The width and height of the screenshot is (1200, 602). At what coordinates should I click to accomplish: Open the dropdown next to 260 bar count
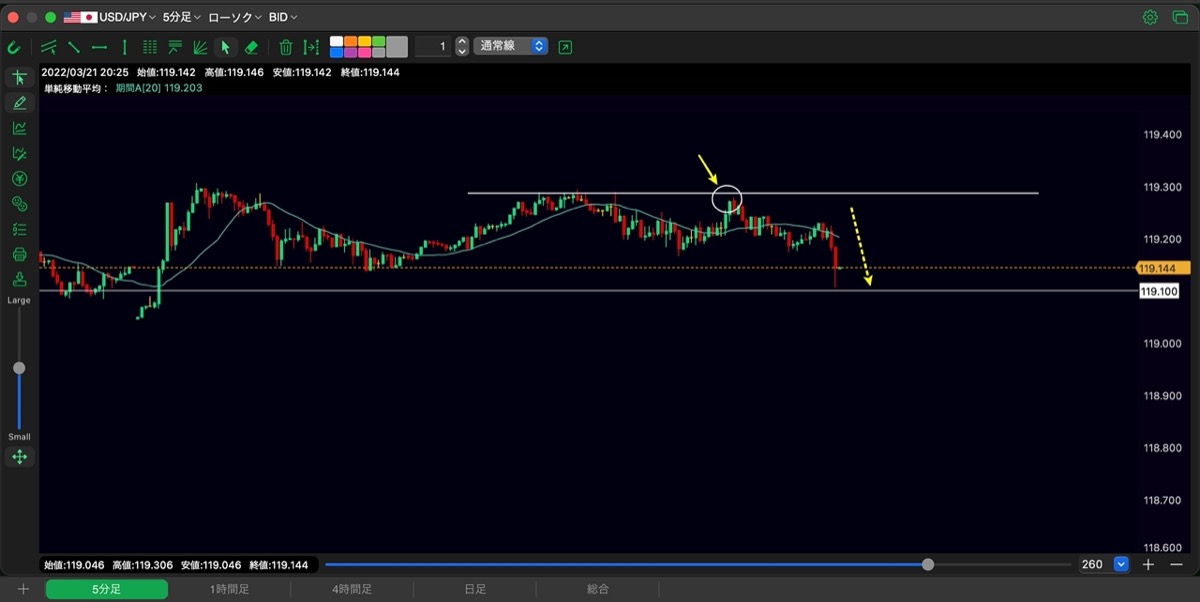click(x=1121, y=564)
